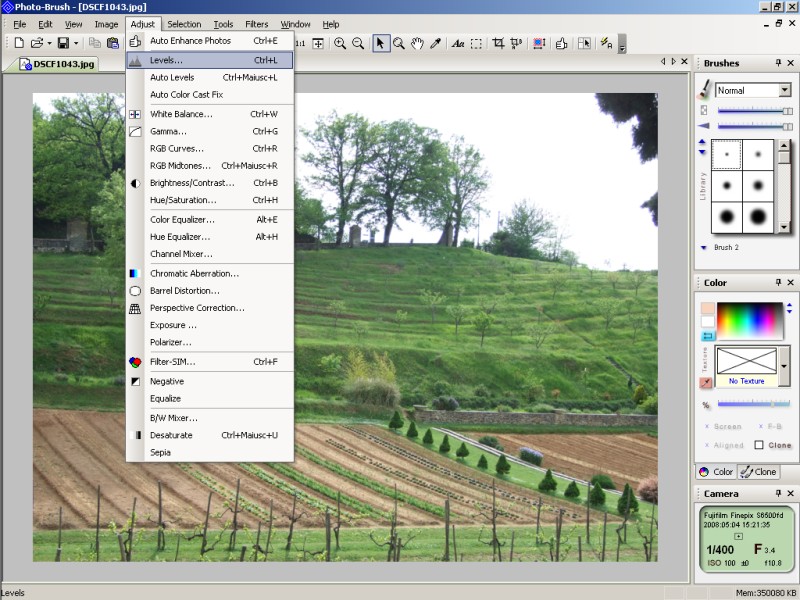
Task: Pin the Brushes panel
Action: tap(778, 63)
